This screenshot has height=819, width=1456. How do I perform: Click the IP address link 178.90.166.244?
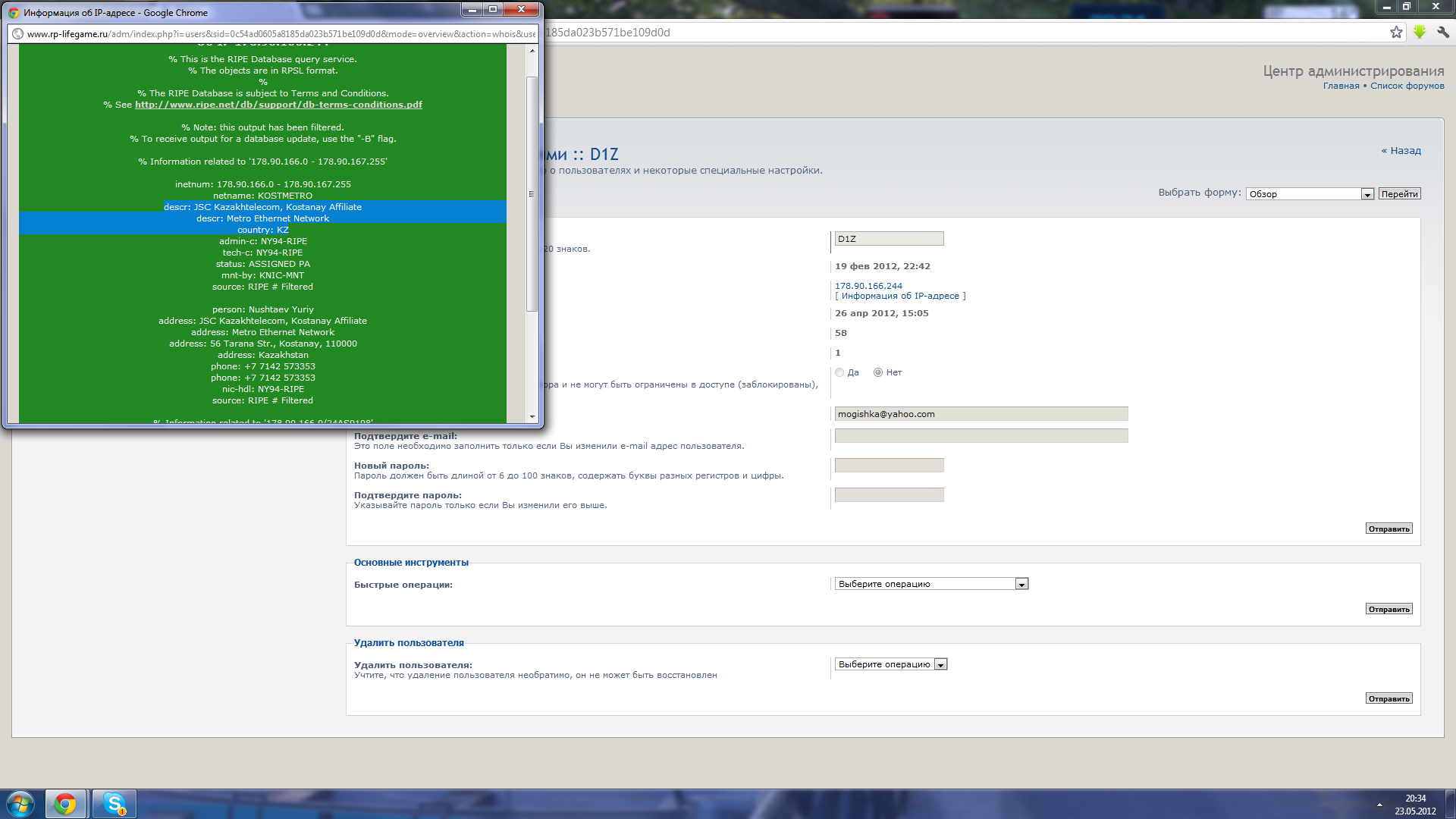868,286
